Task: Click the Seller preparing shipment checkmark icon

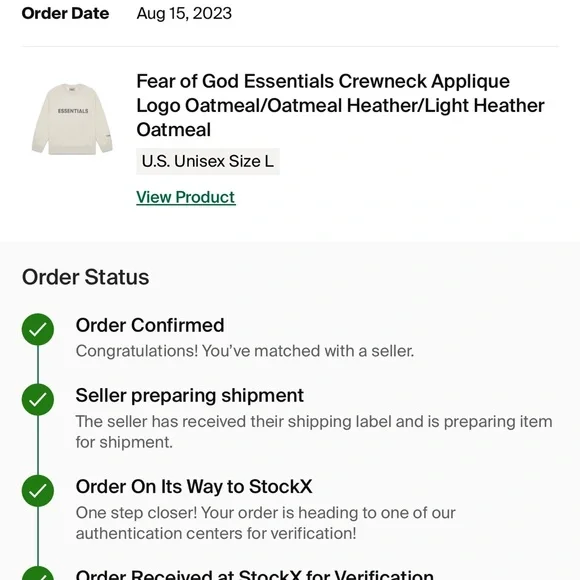Action: point(38,399)
